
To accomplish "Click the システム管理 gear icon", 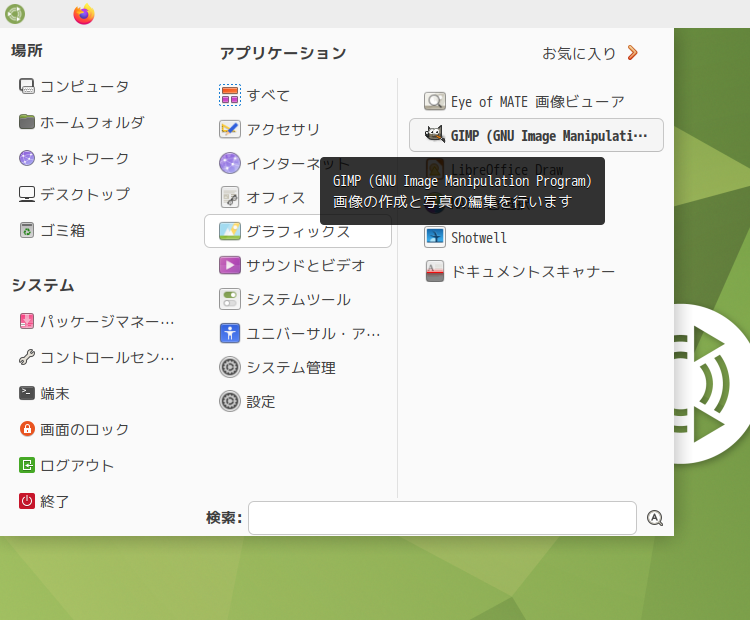I will (230, 367).
